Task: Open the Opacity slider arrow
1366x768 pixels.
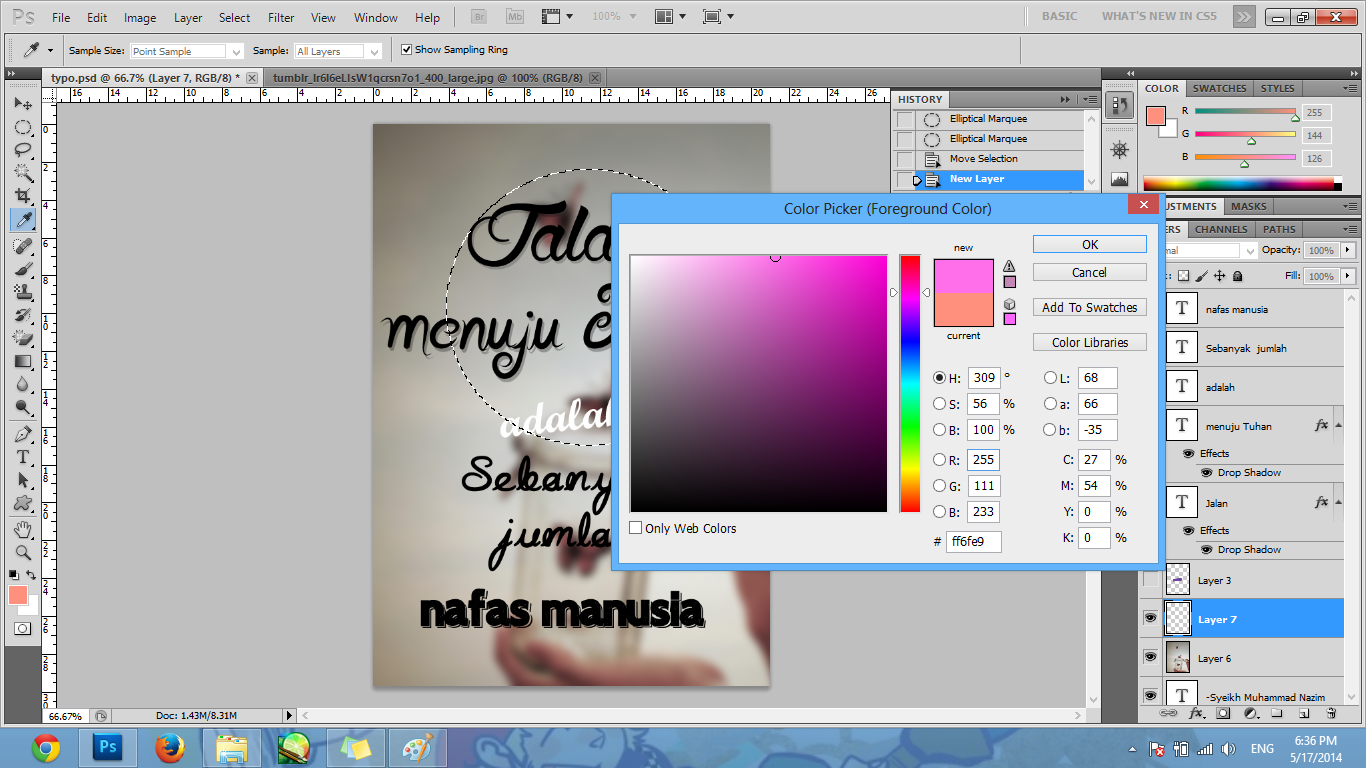Action: click(1349, 250)
